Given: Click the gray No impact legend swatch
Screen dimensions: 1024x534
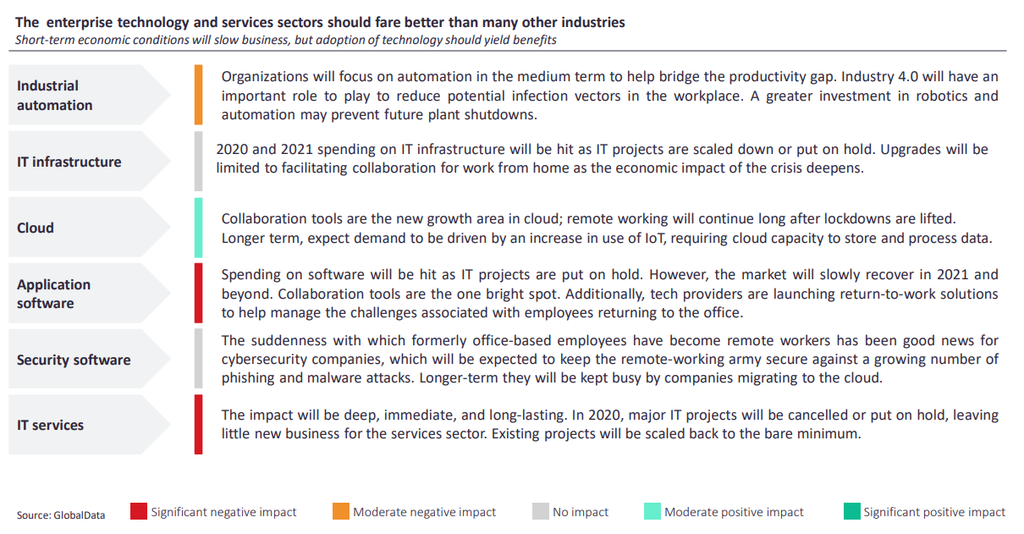Looking at the screenshot, I should [x=541, y=511].
